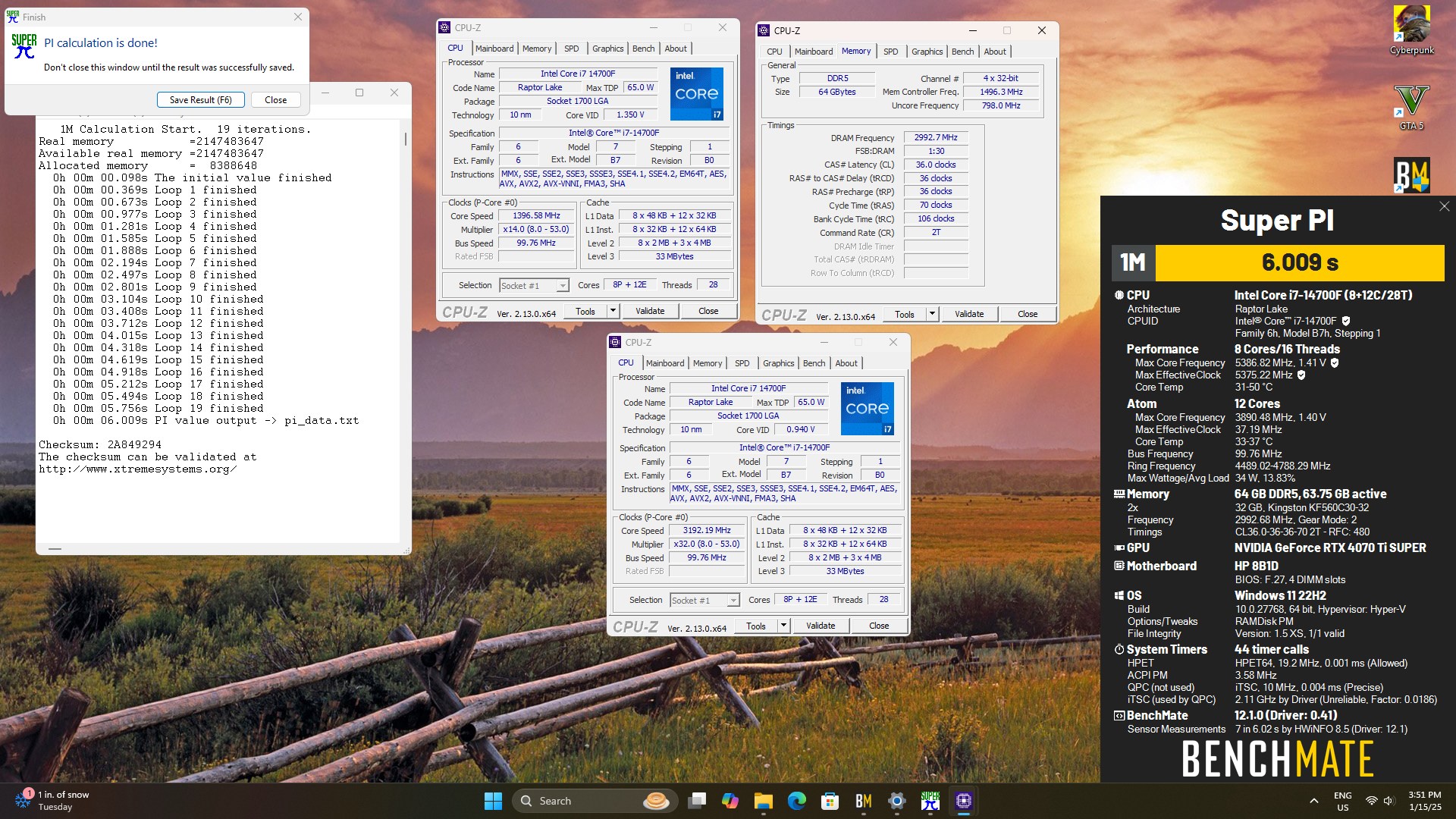The width and height of the screenshot is (1456, 819).
Task: Open Microsoft Edge from the taskbar
Action: click(796, 801)
